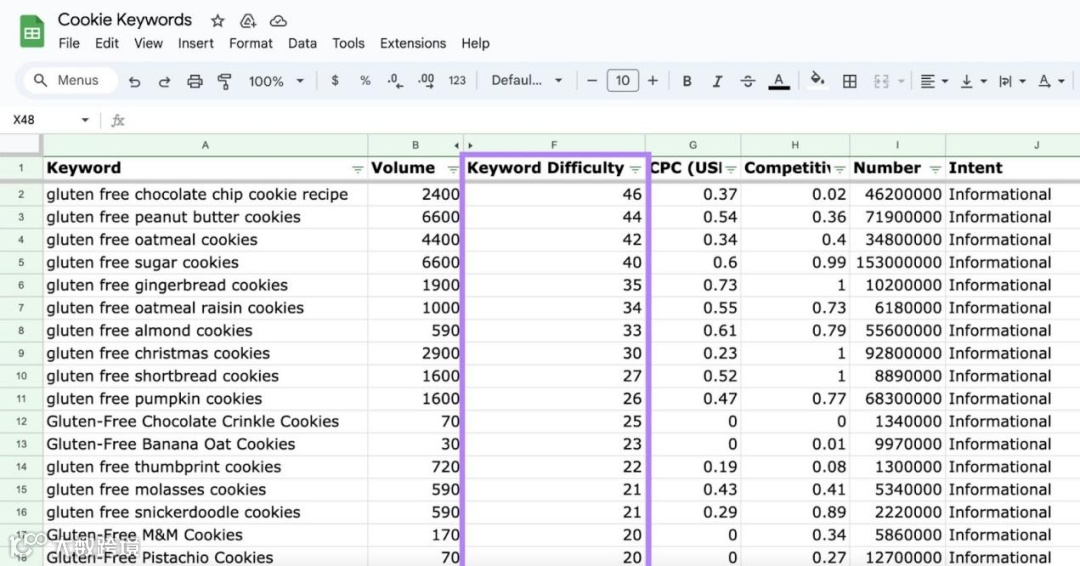
Task: Select the Paint format tool
Action: click(225, 81)
